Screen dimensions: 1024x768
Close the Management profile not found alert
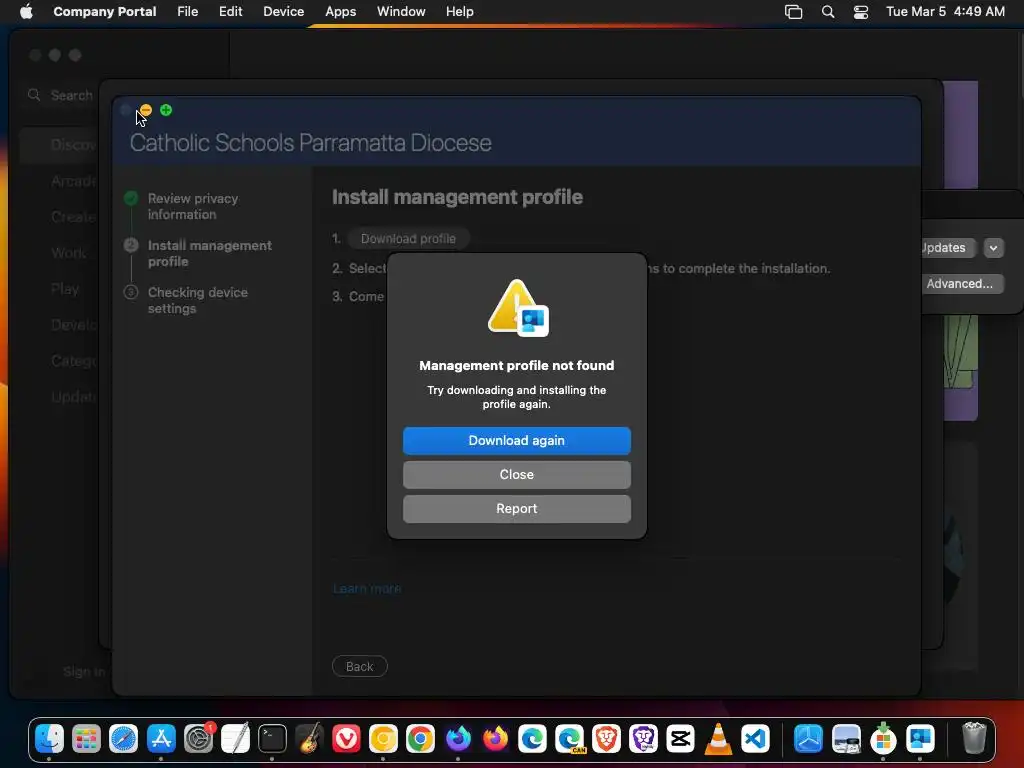coord(517,475)
